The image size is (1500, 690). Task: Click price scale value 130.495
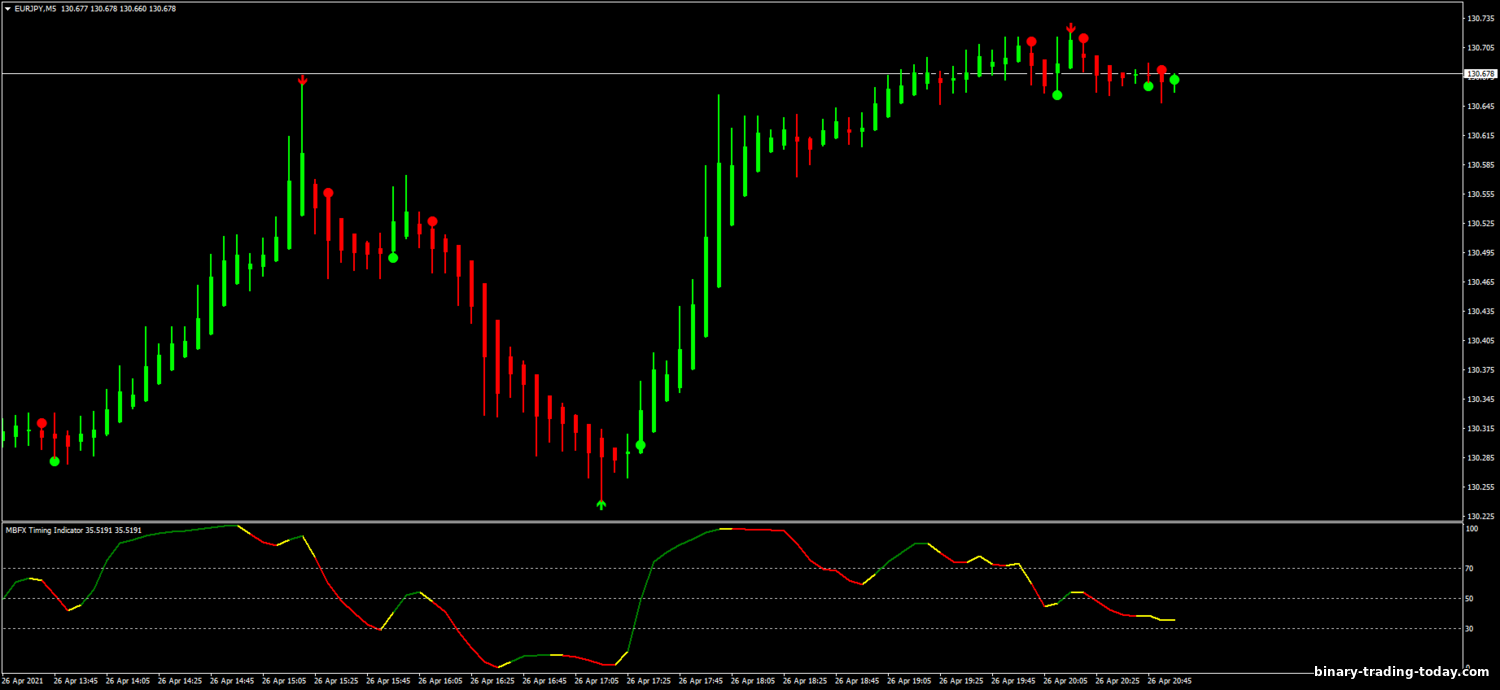1481,253
